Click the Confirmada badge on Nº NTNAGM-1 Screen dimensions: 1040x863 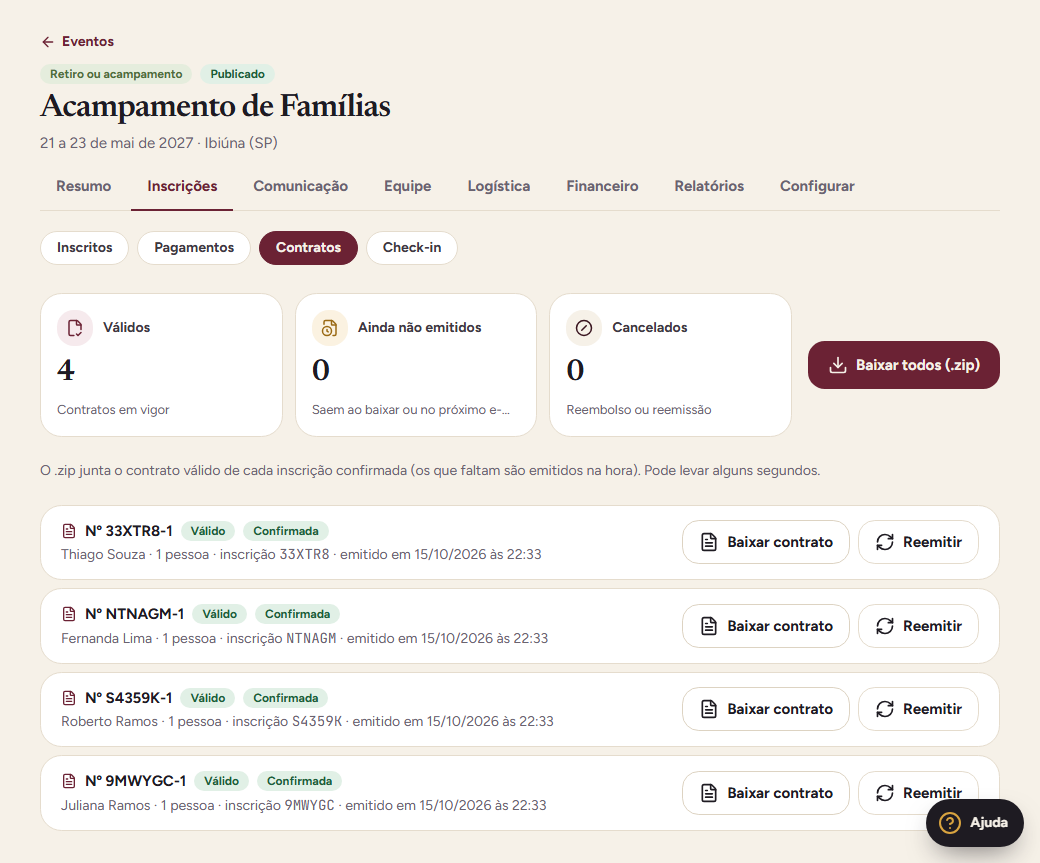click(297, 614)
